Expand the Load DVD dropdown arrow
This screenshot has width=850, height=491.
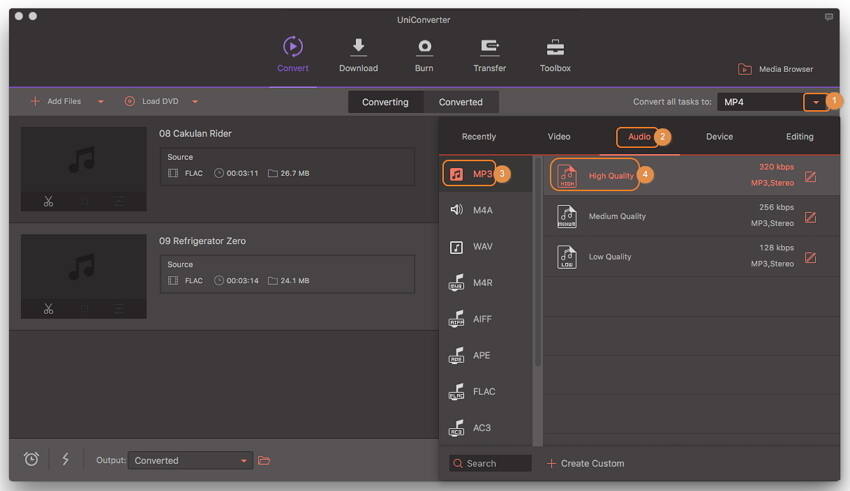click(x=195, y=101)
